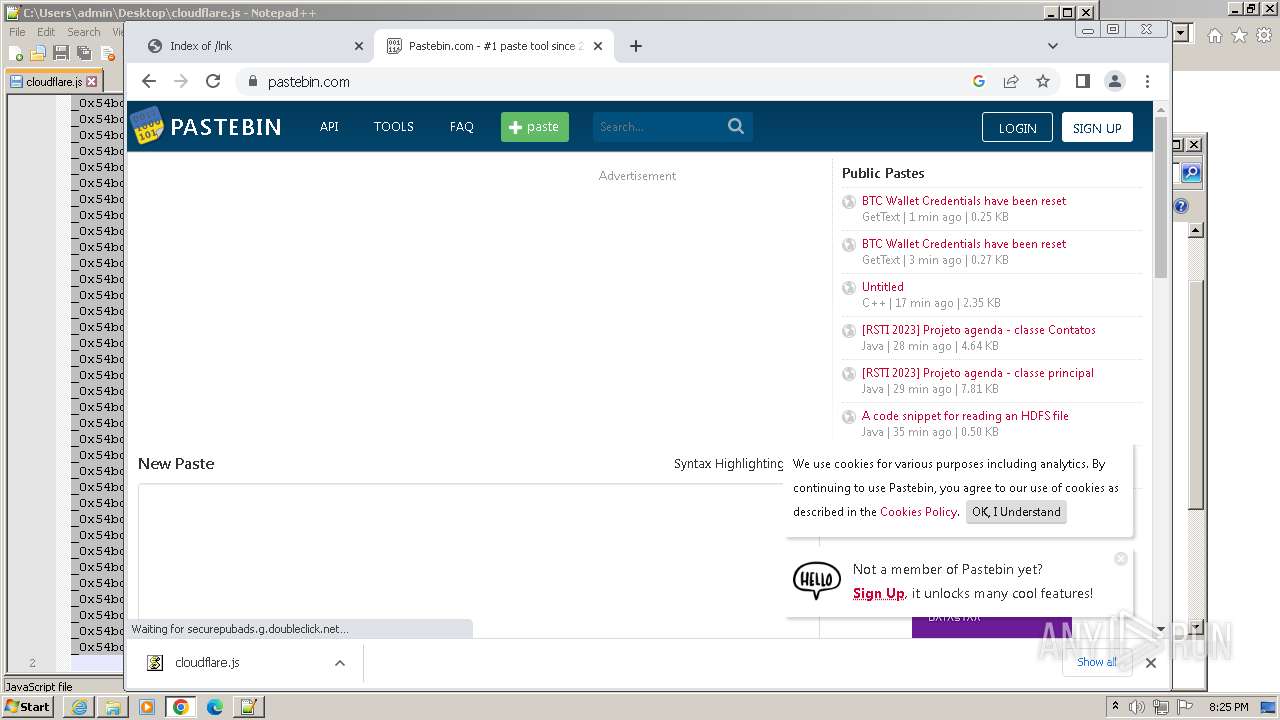Click the cloudflare.js download item

245,662
